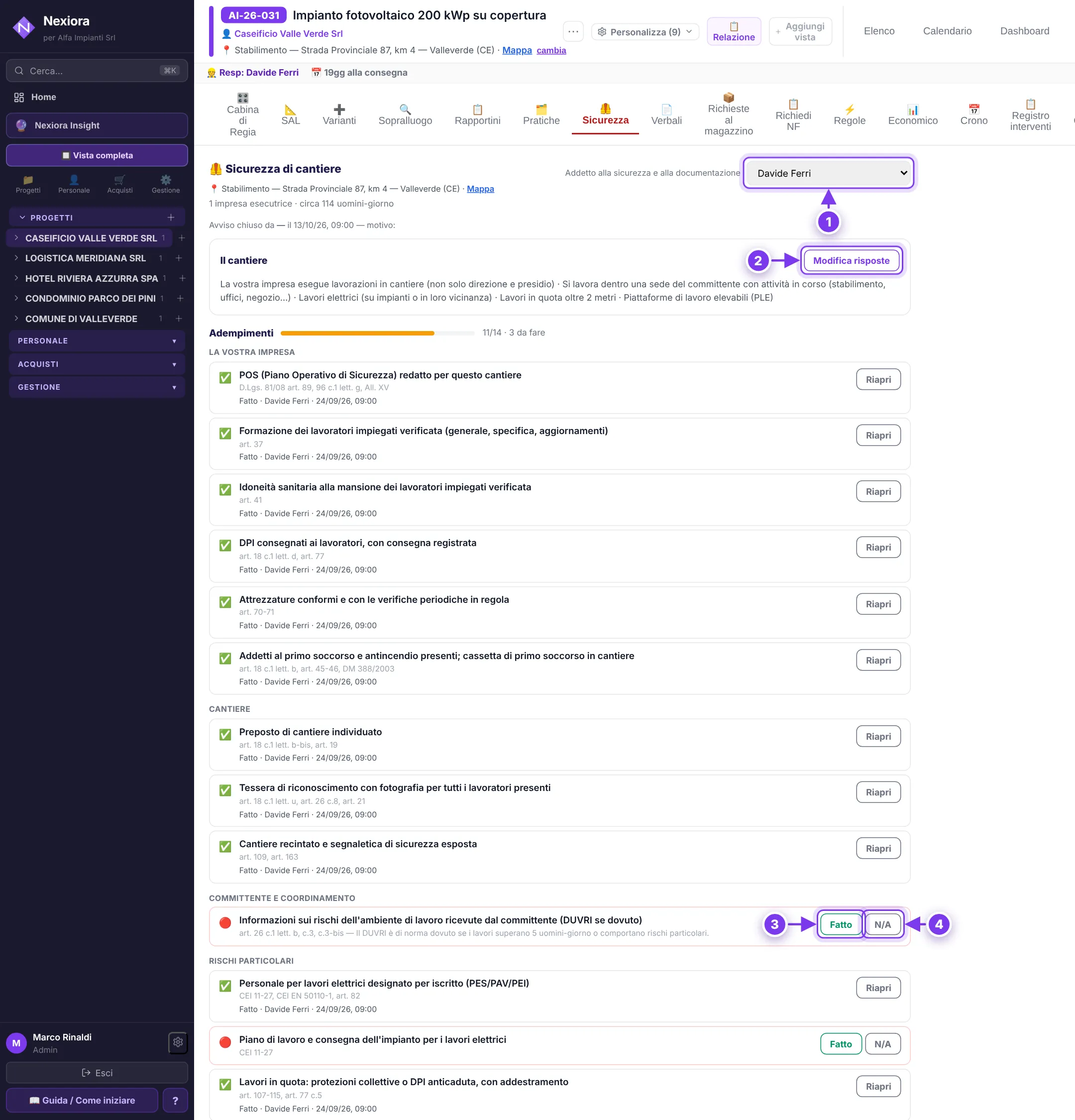Viewport: 1075px width, 1120px height.
Task: Open the Personalizza (9) dropdown
Action: point(645,32)
